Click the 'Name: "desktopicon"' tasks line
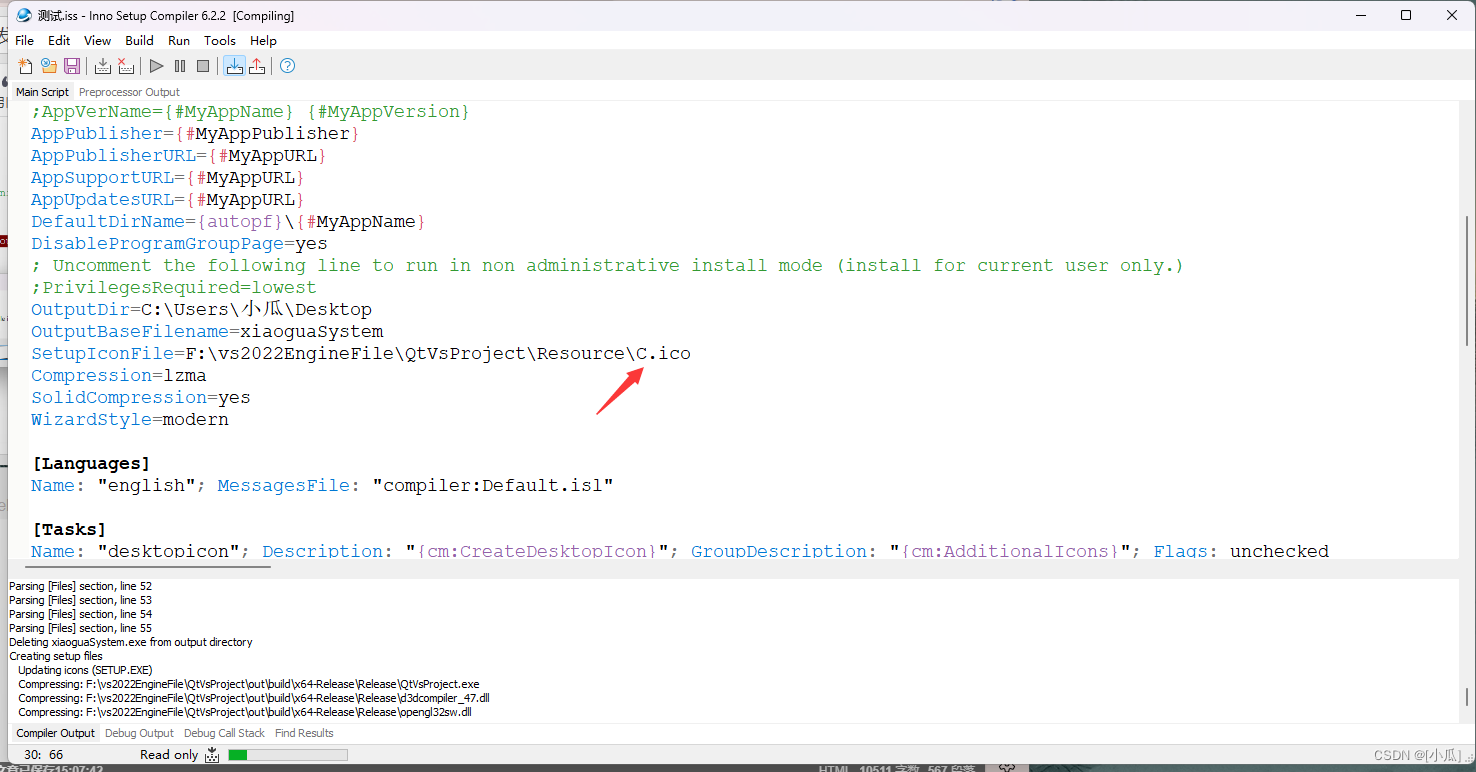 [x=680, y=551]
